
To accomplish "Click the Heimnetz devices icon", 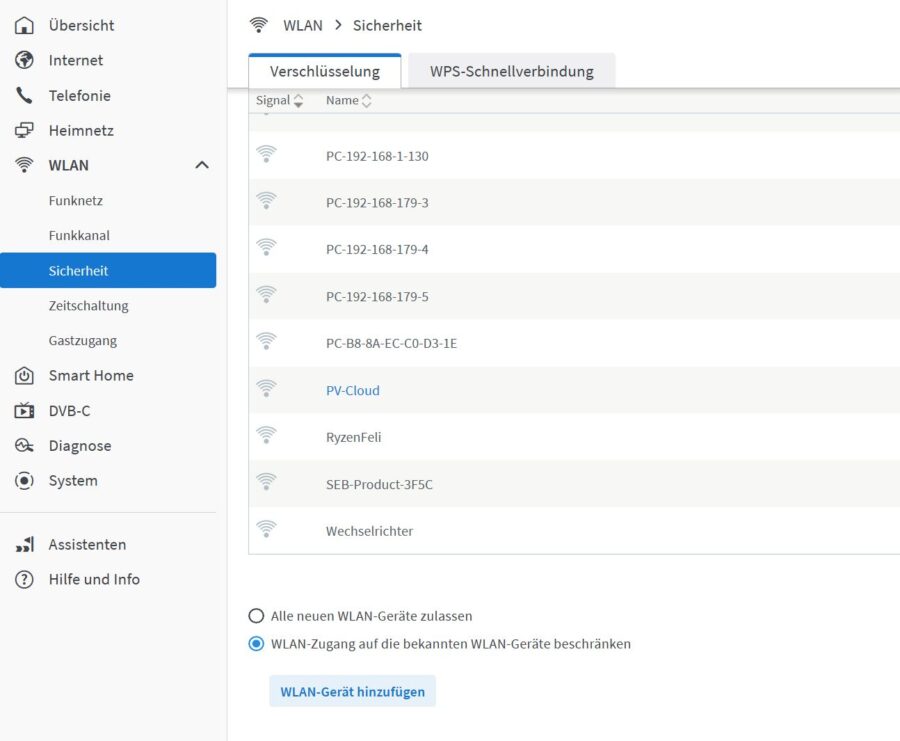I will click(x=24, y=130).
